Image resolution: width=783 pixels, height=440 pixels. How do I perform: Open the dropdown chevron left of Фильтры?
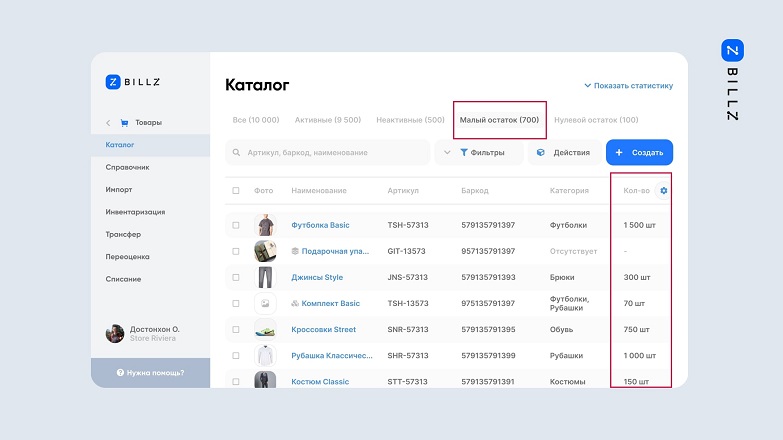click(x=446, y=153)
